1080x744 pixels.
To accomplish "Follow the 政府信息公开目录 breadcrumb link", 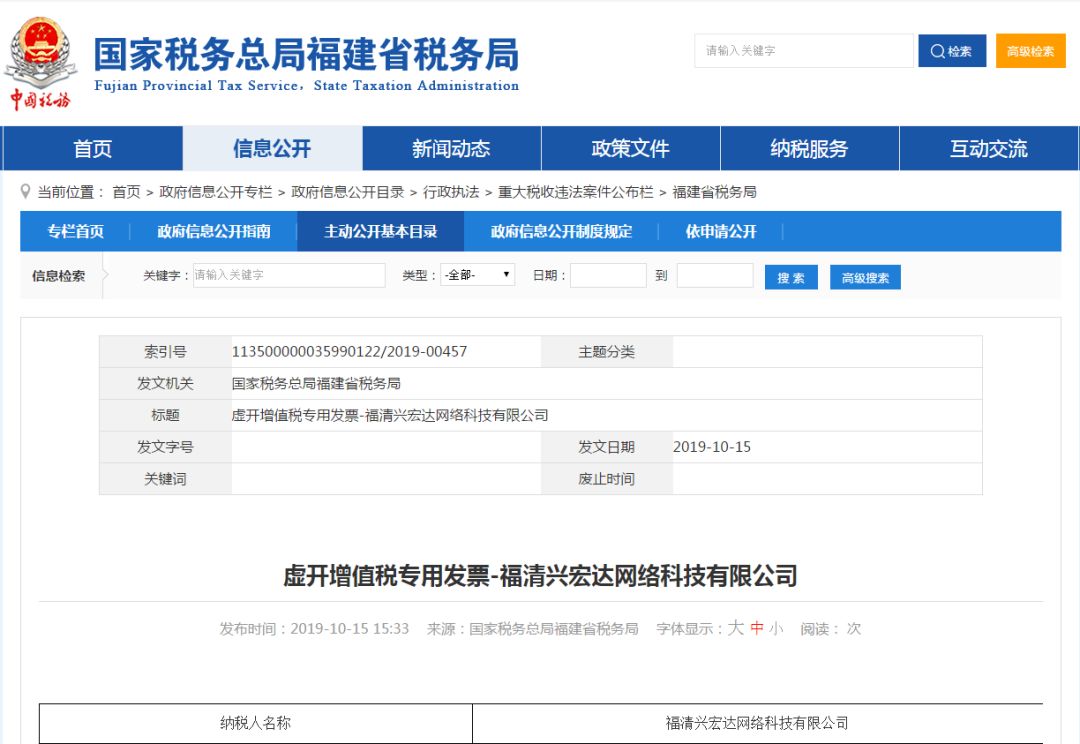I will (348, 192).
